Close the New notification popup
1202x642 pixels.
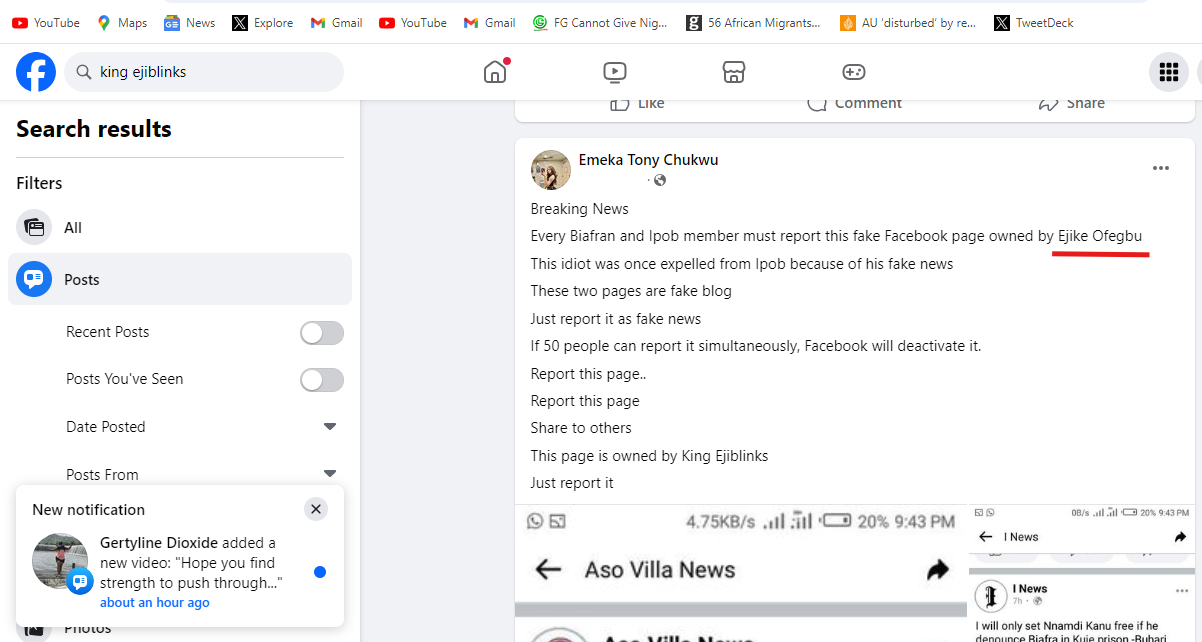coord(316,509)
